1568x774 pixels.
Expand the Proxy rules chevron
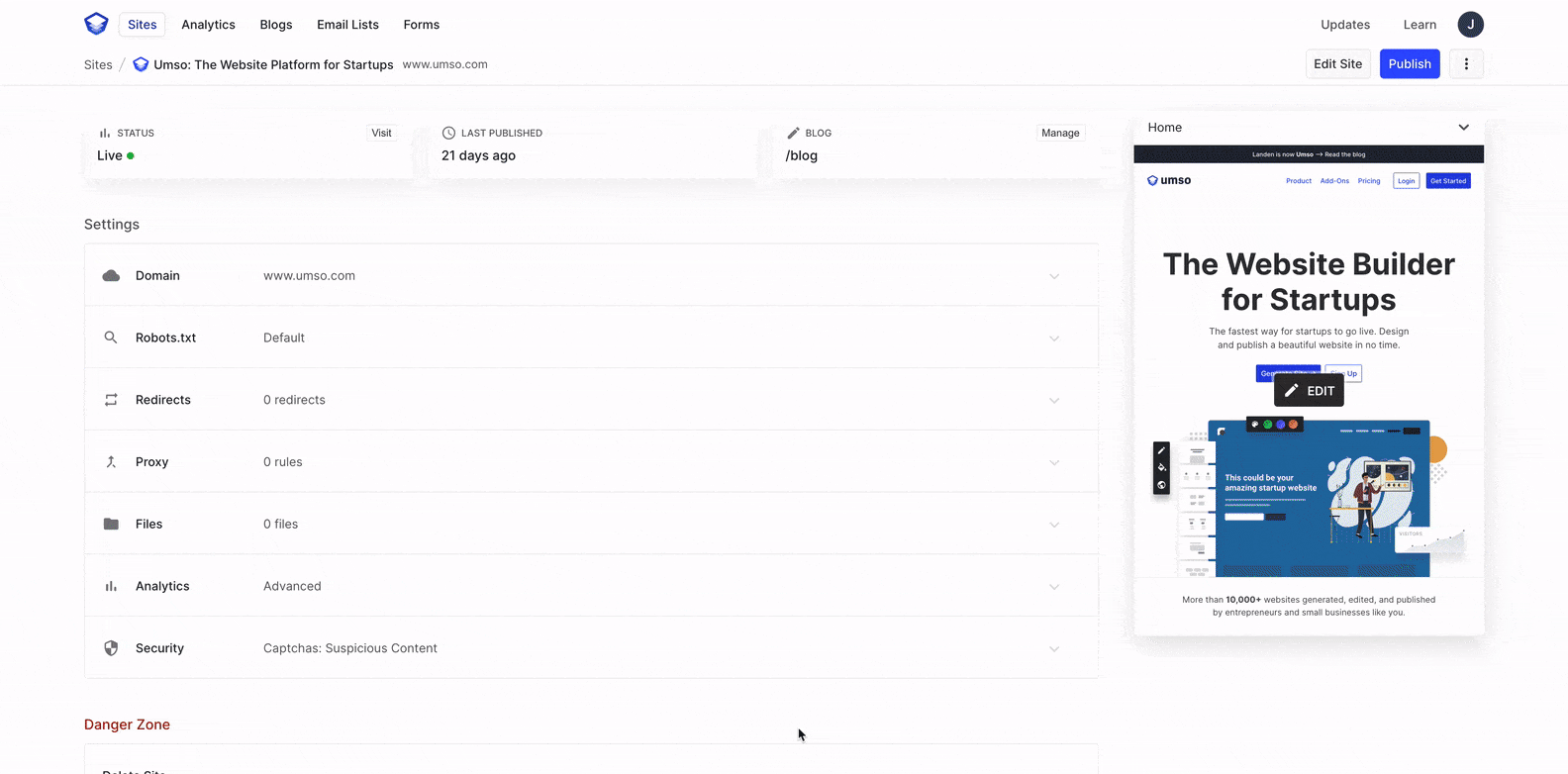pos(1054,462)
